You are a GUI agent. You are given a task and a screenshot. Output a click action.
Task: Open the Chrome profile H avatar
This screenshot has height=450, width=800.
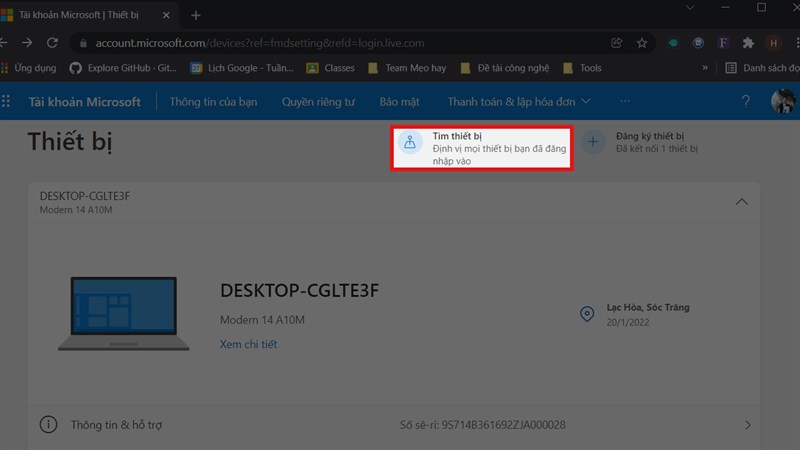(773, 43)
